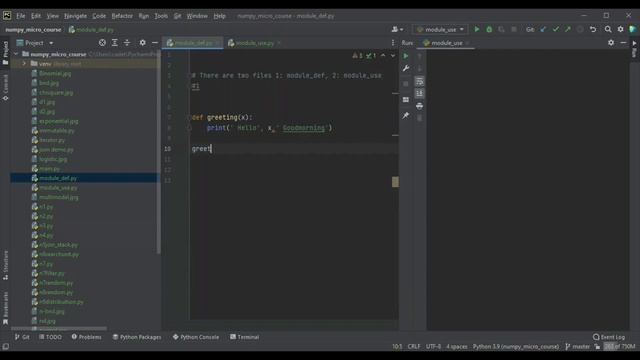This screenshot has height=360, width=640.
Task: Click the restore layout icon in Run panel
Action: tap(406, 100)
